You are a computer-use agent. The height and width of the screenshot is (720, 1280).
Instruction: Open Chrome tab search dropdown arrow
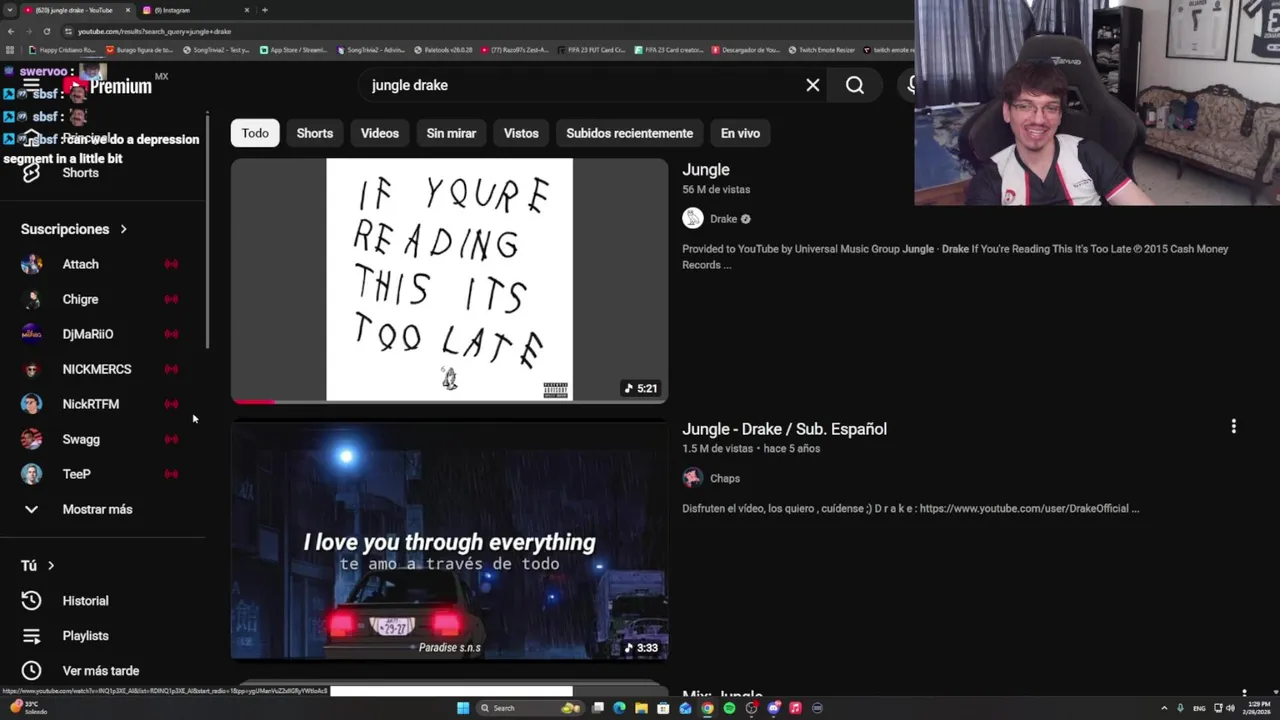pos(10,10)
